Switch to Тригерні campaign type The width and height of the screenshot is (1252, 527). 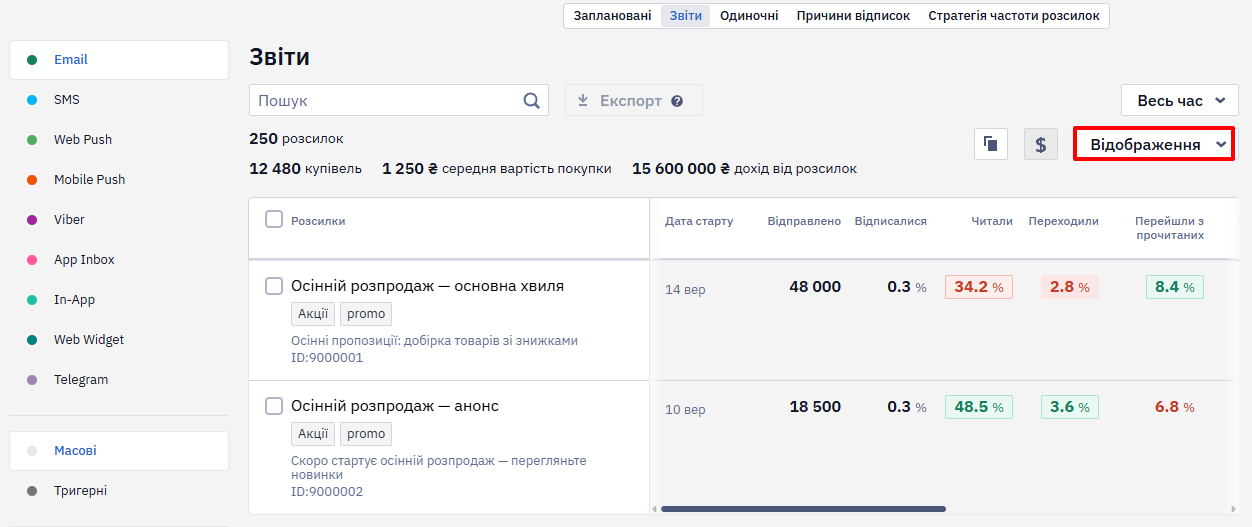coord(119,491)
